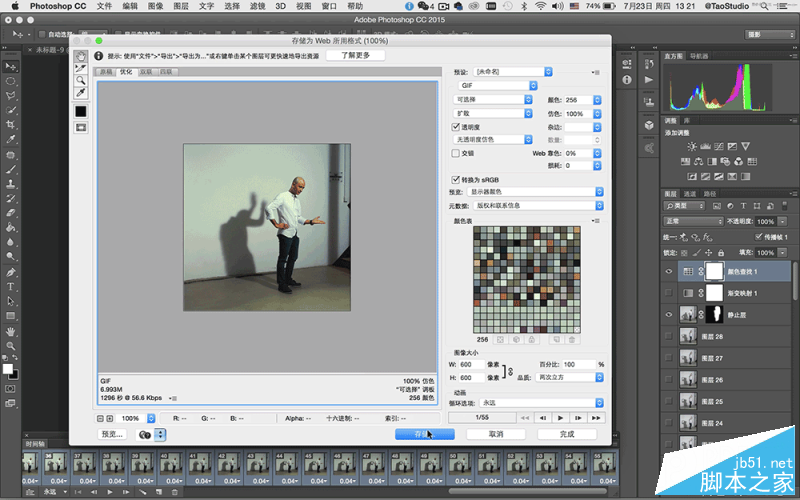Click the new color icon under color table
Viewport: 800px width, 500px height.
[x=557, y=340]
